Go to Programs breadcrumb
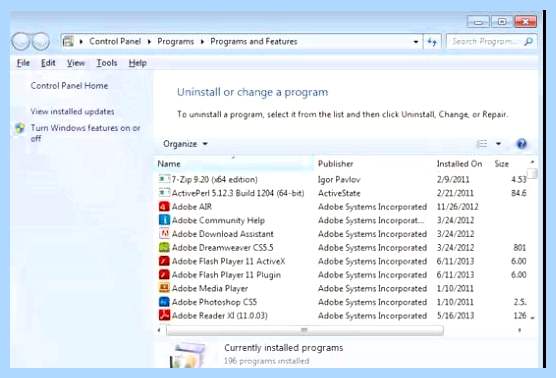This screenshot has height=378, width=556. point(176,41)
